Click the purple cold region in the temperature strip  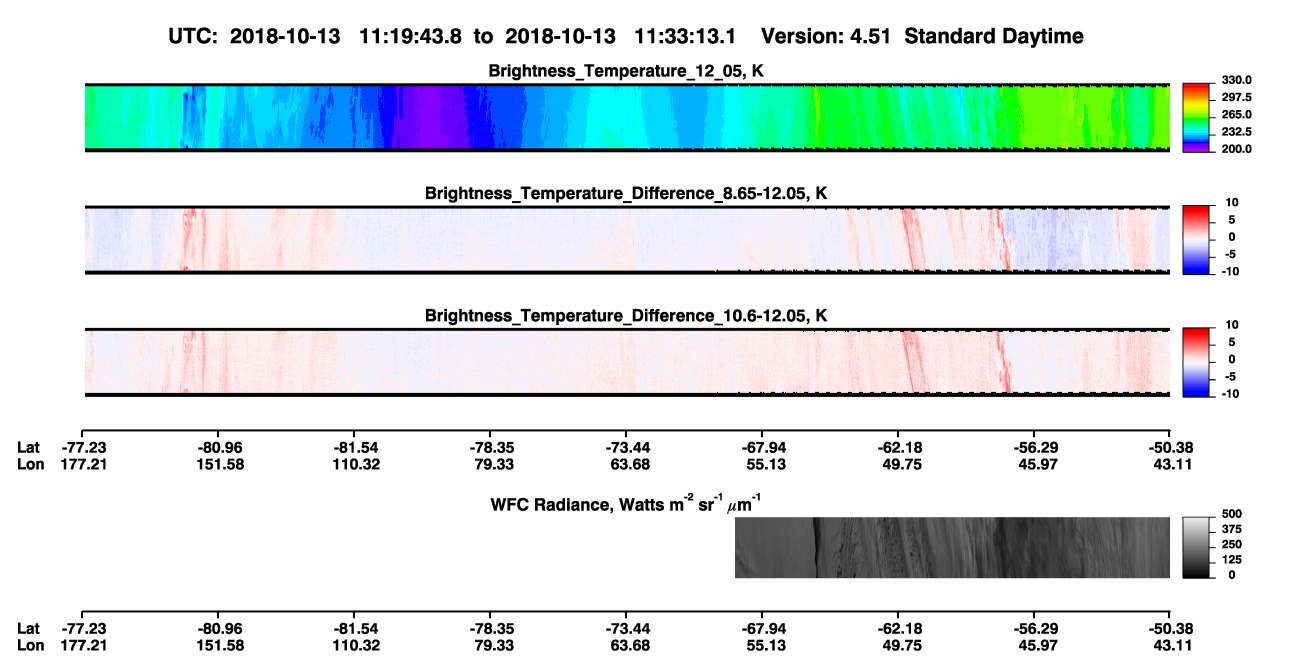point(435,117)
